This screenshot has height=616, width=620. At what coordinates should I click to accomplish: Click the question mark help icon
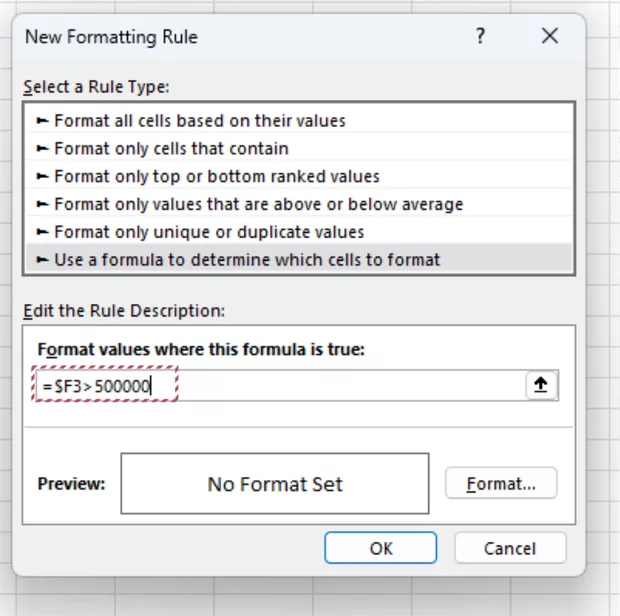point(481,37)
